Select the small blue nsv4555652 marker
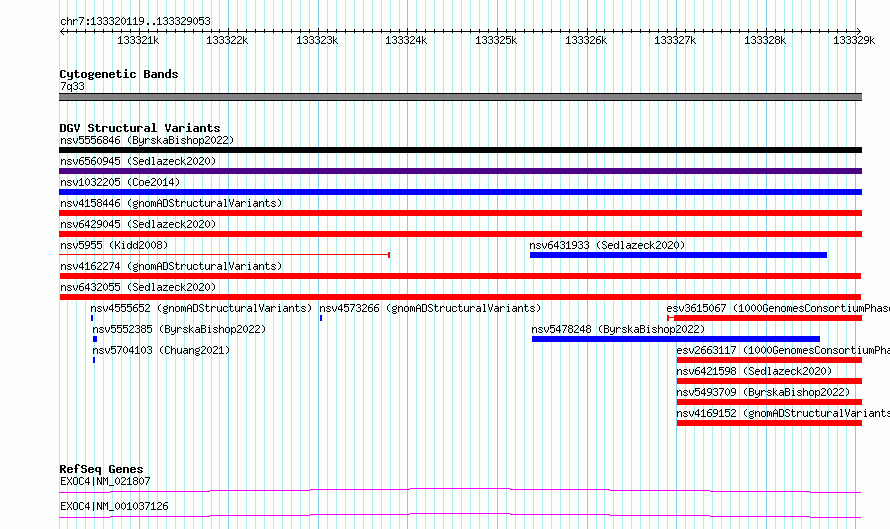The width and height of the screenshot is (890, 529). point(92,318)
